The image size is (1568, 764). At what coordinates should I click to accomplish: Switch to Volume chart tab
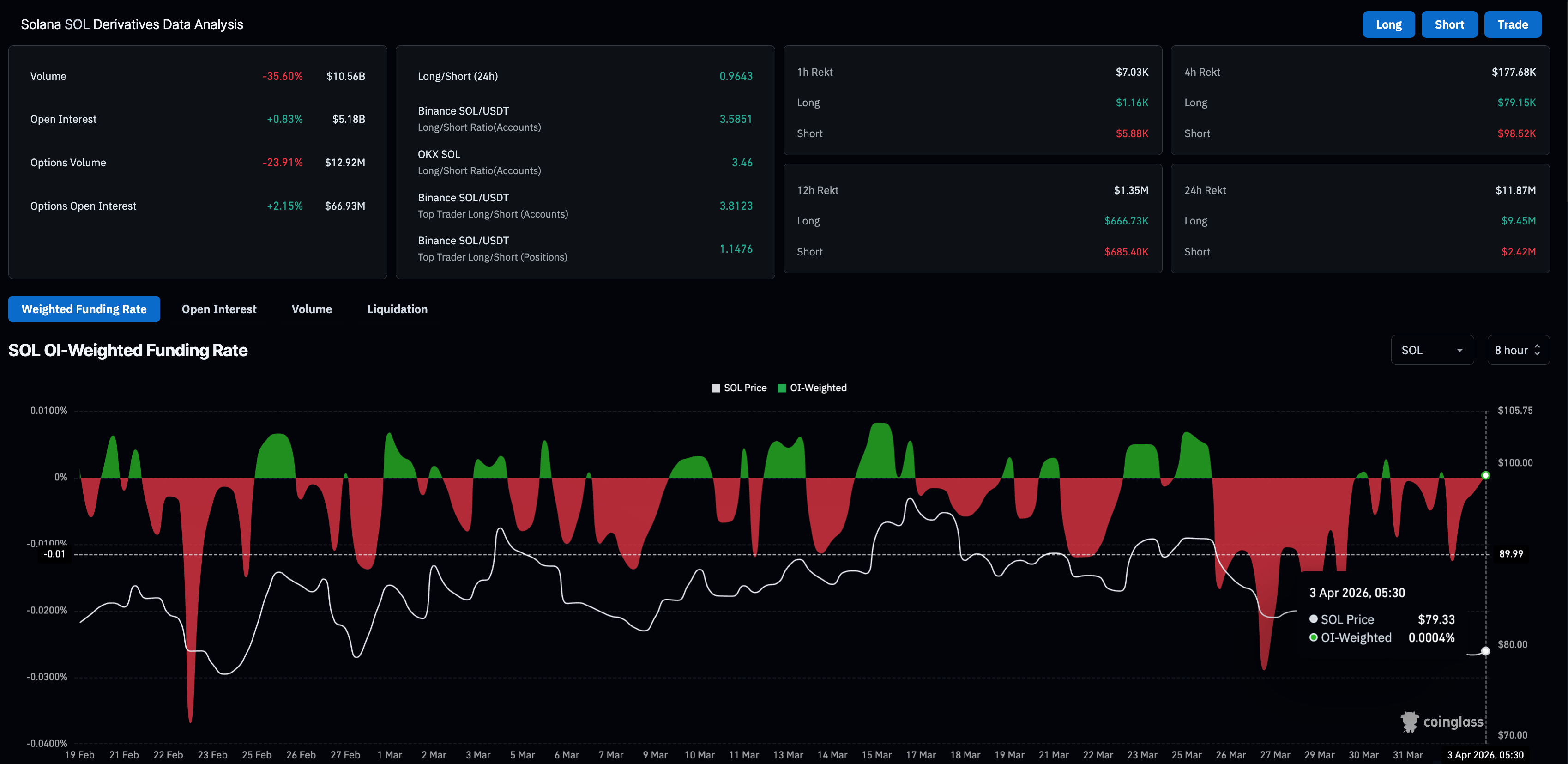(312, 309)
